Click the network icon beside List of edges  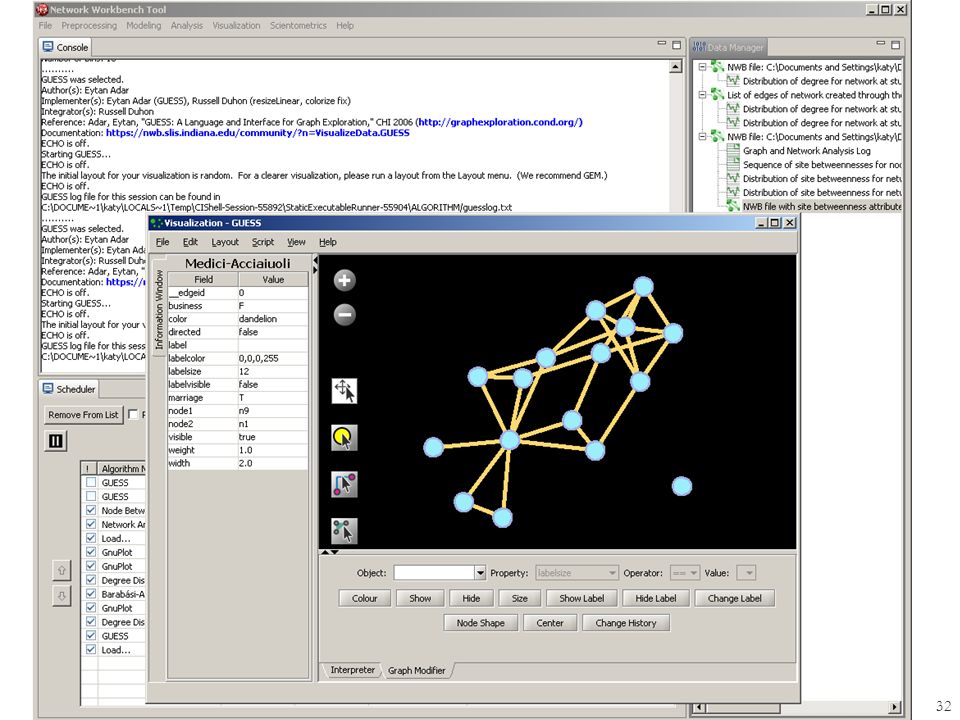pyautogui.click(x=718, y=95)
